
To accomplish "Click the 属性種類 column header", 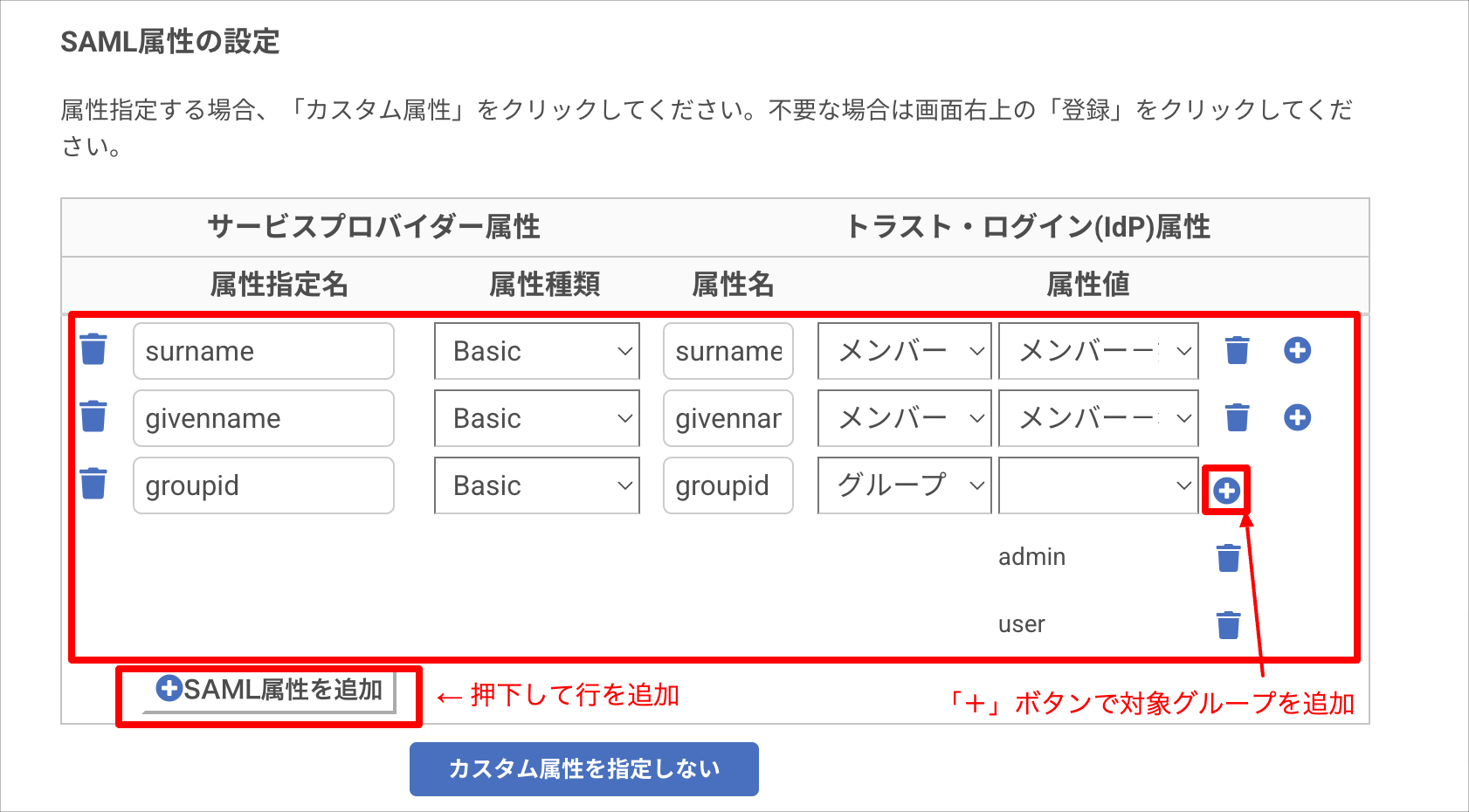I will click(544, 285).
